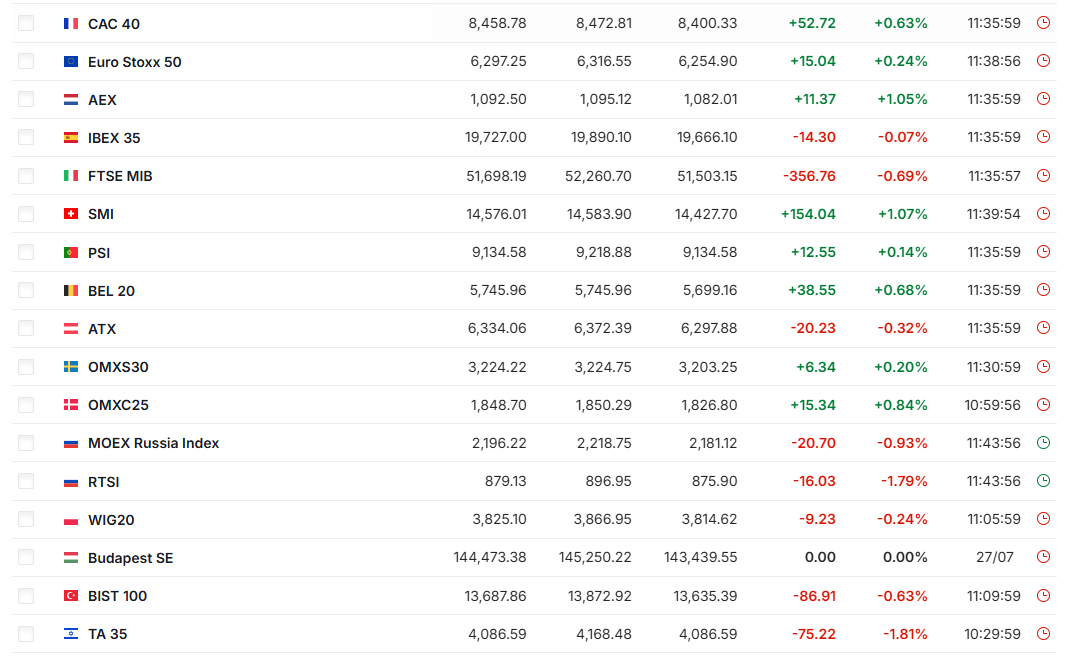Viewport: 1085px width, 658px height.
Task: Click the Poland flag icon beside WIG20
Action: [71, 520]
